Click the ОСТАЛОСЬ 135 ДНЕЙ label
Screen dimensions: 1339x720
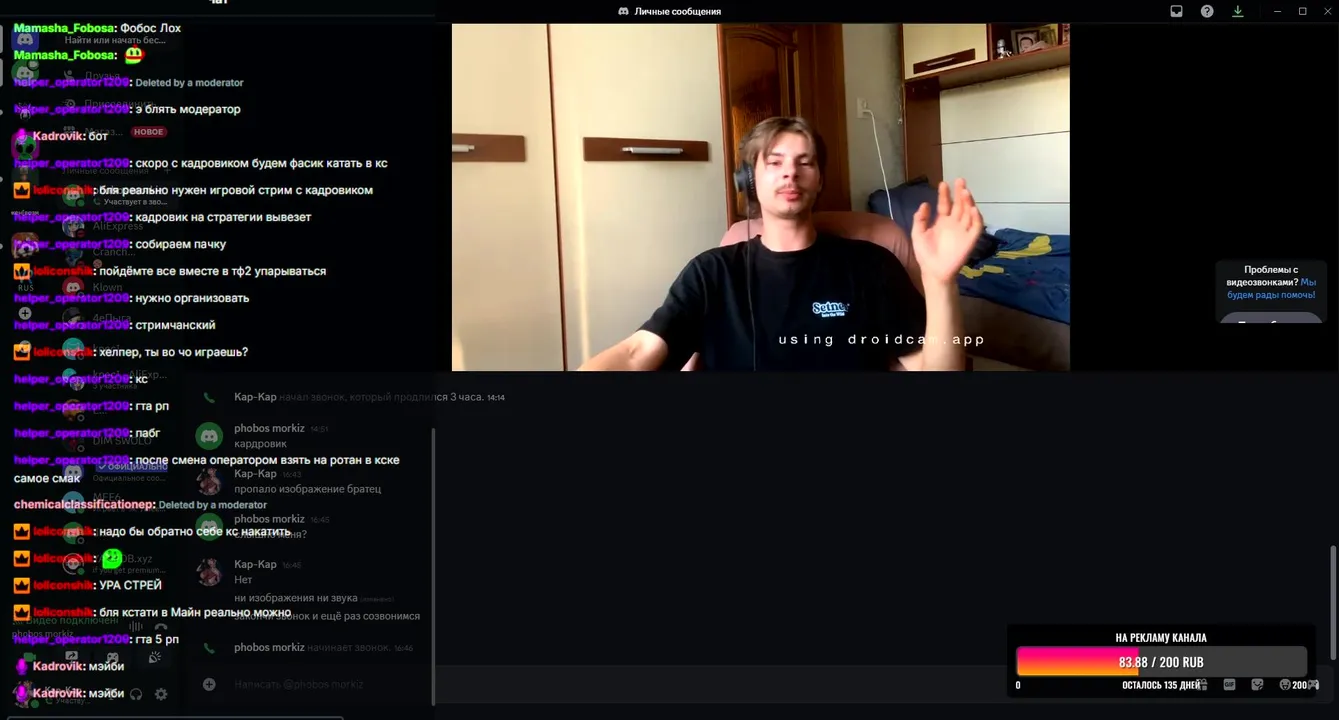coord(1161,685)
